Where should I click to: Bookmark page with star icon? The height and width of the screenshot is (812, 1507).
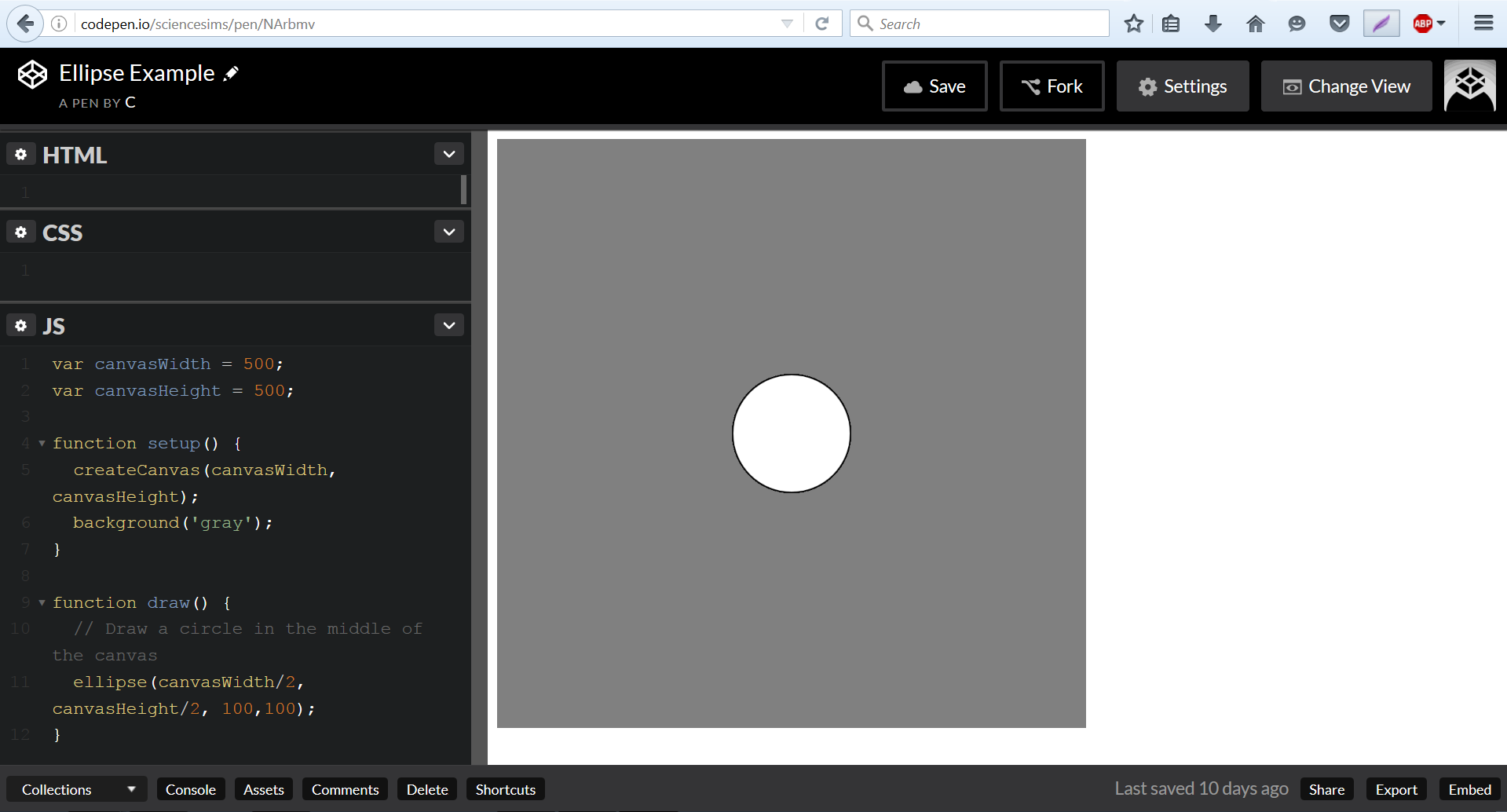click(x=1133, y=24)
